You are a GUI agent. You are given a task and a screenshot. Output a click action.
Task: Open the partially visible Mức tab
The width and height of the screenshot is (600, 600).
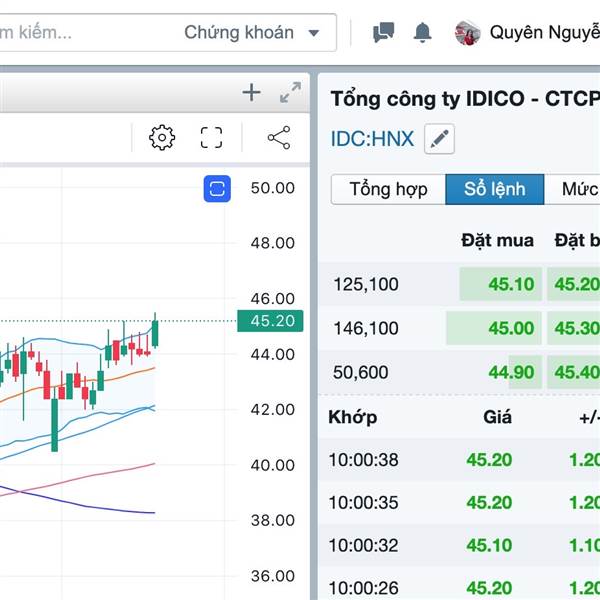coord(572,189)
